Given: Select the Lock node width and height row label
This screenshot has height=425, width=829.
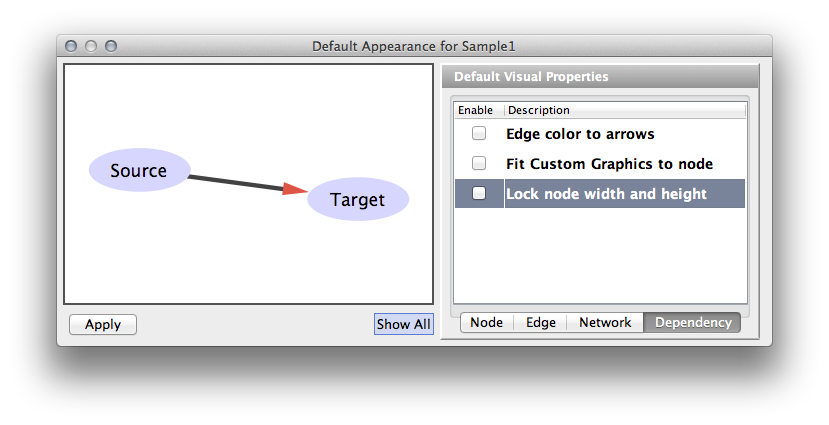Looking at the screenshot, I should click(x=606, y=193).
